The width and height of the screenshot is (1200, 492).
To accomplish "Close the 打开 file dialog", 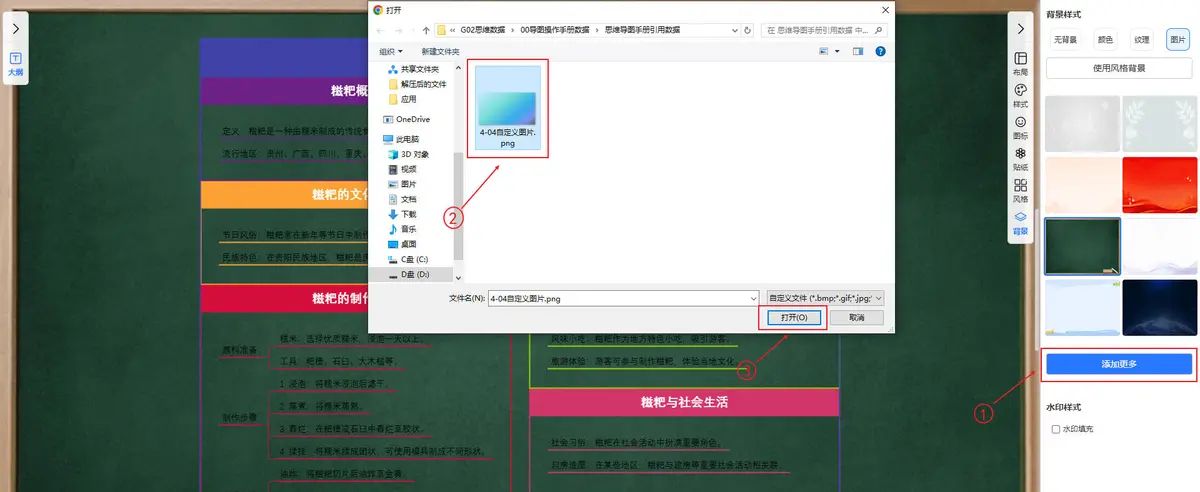I will pos(883,9).
